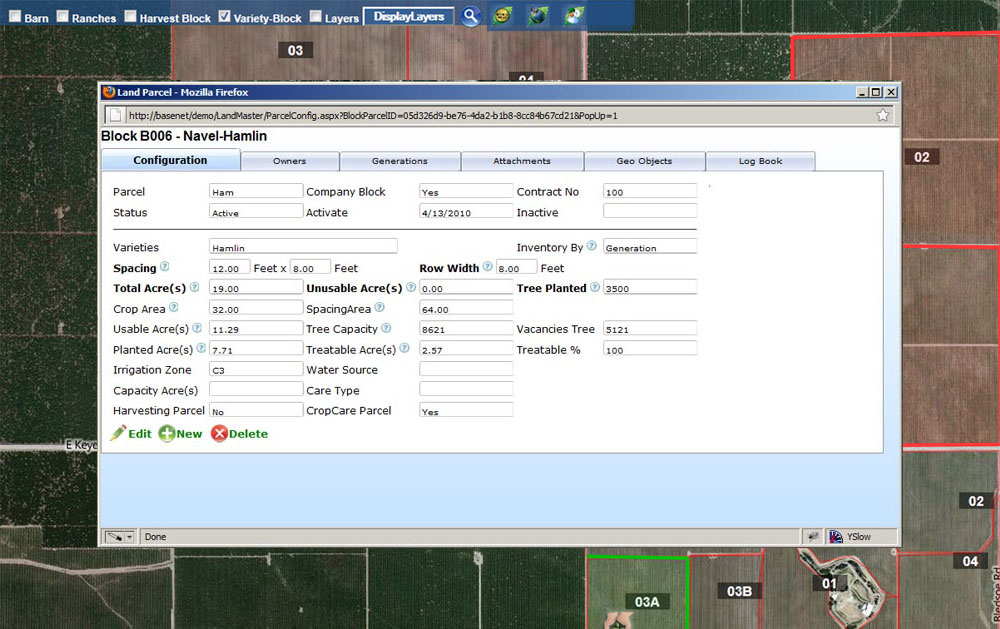Click the map block label 03B

click(739, 591)
